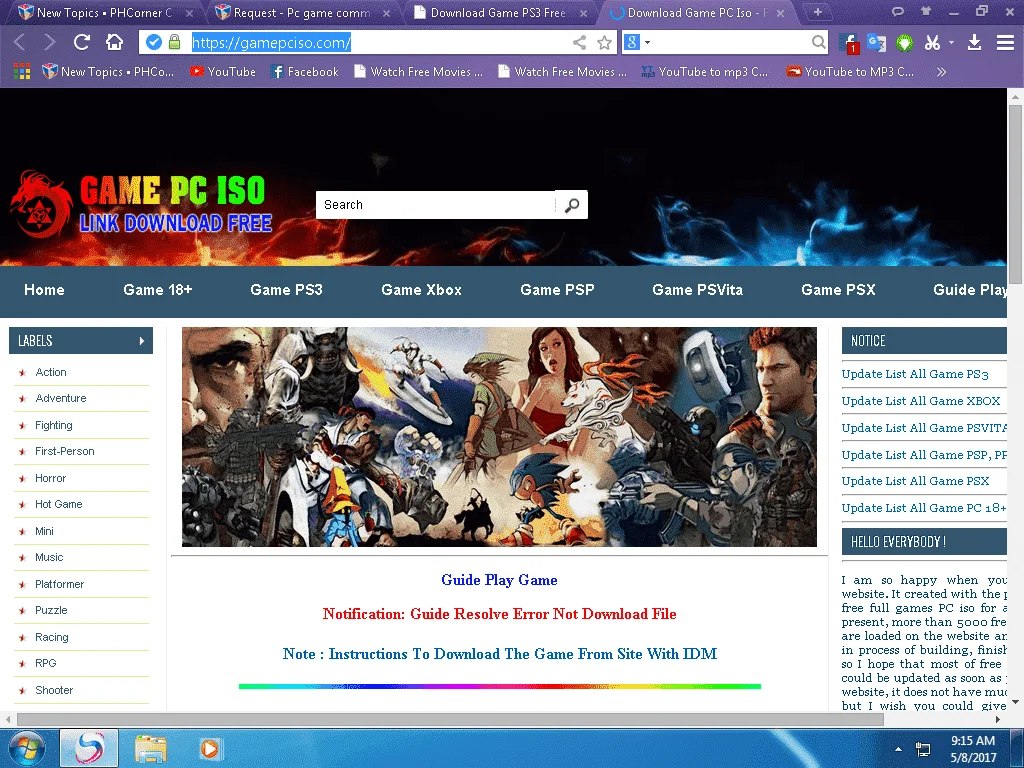Screen dimensions: 1024x768
Task: Open the file explorer taskbar icon
Action: (x=151, y=748)
